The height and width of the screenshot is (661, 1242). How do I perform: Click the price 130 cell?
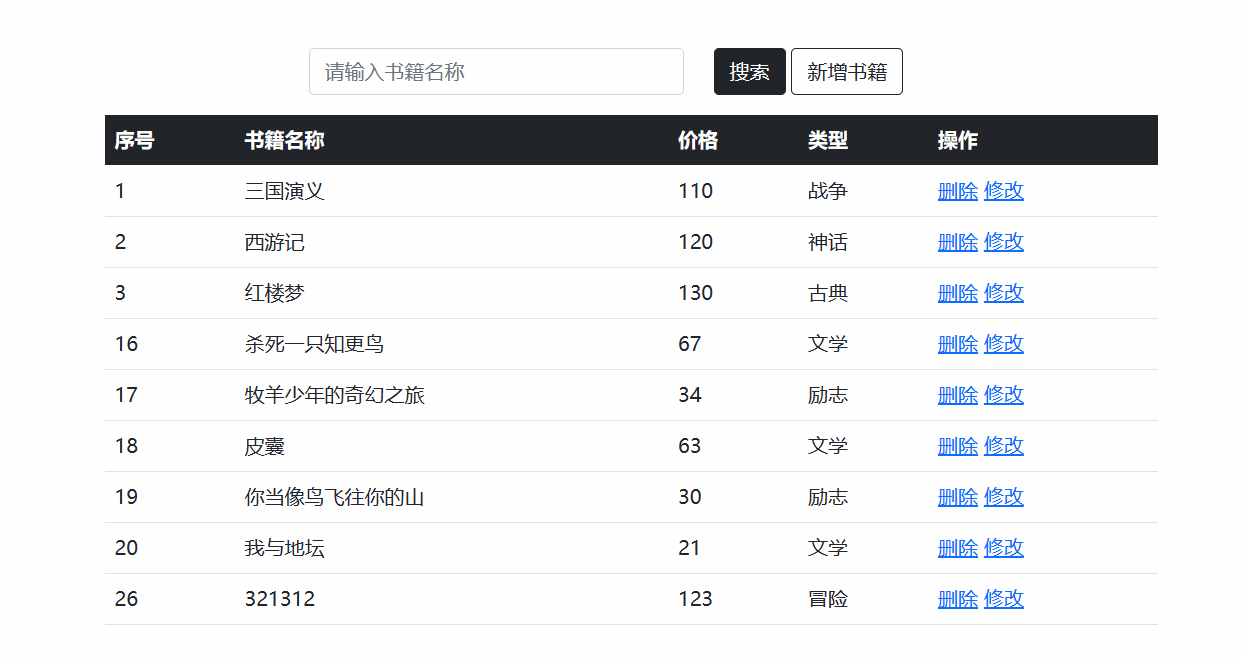695,293
